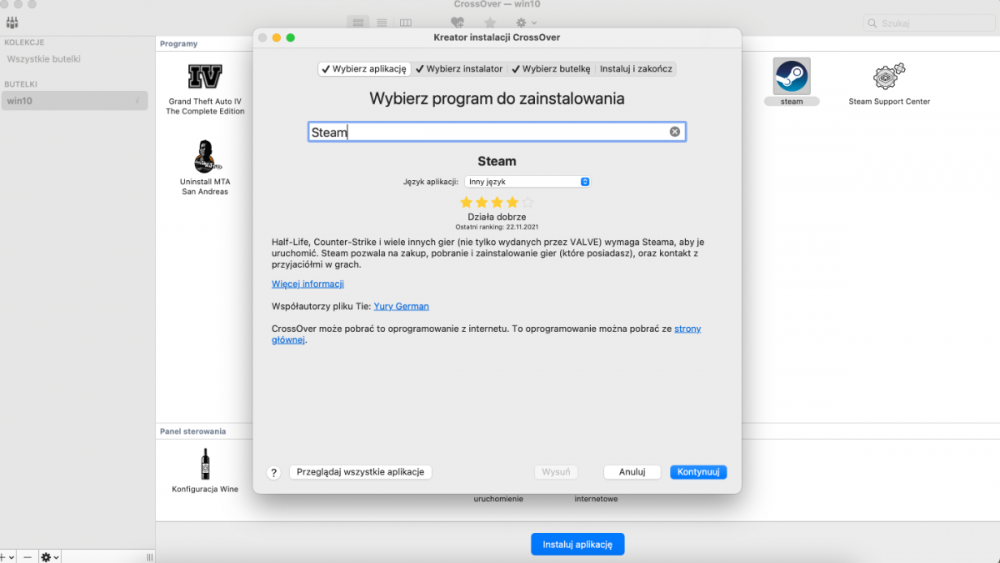Switch main window to icon grid view
Screen dimensions: 1000x563
358,22
